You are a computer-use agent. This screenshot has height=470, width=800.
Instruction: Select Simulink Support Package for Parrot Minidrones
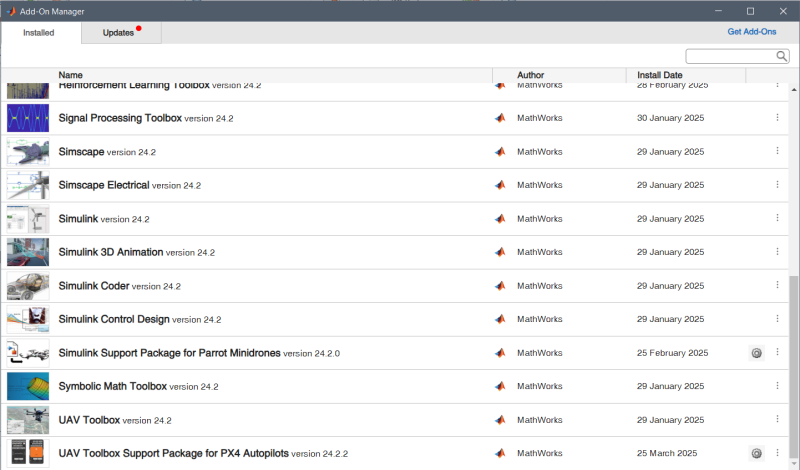point(169,353)
